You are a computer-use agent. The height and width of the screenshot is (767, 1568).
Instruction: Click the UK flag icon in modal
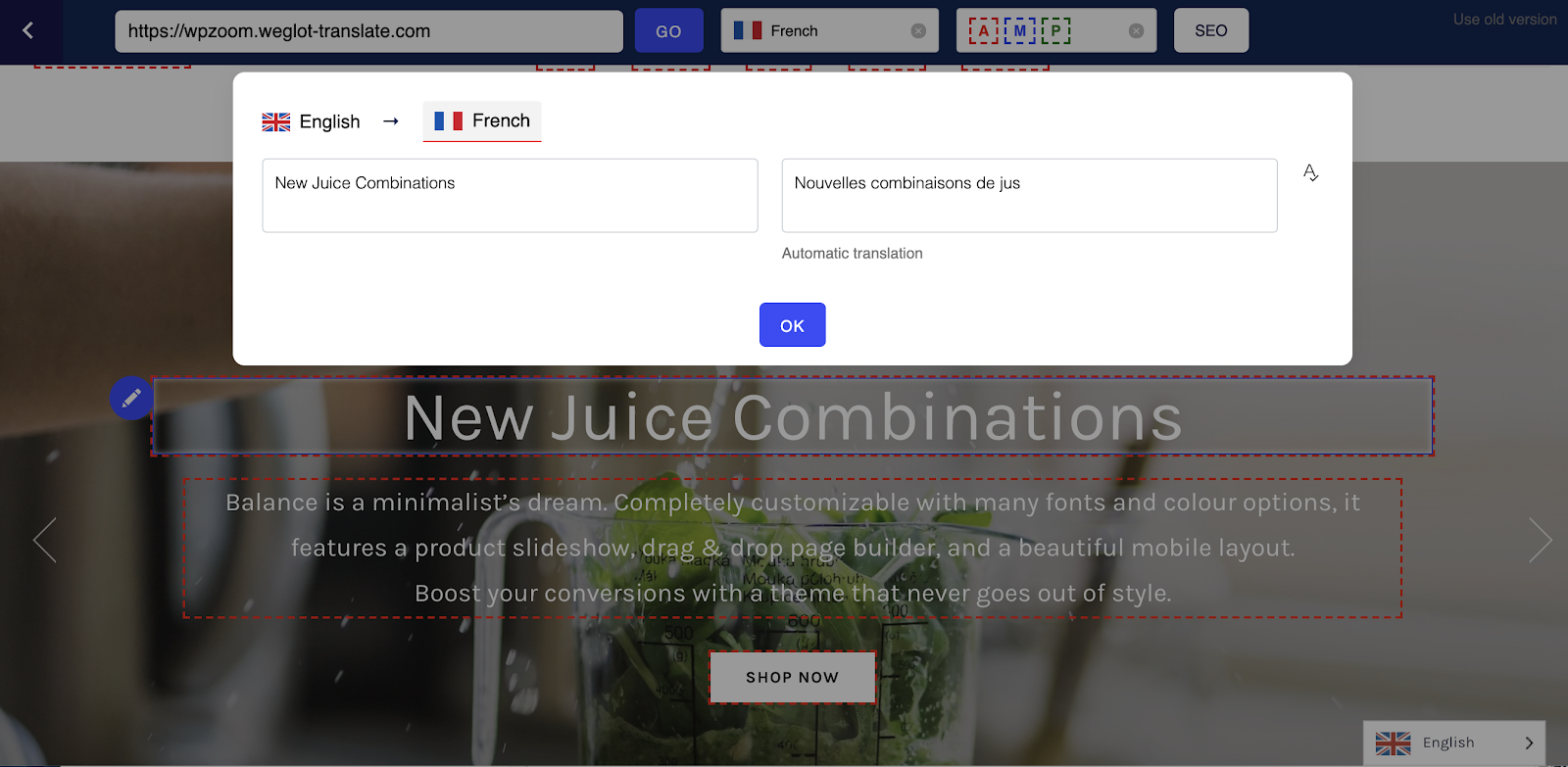(276, 121)
